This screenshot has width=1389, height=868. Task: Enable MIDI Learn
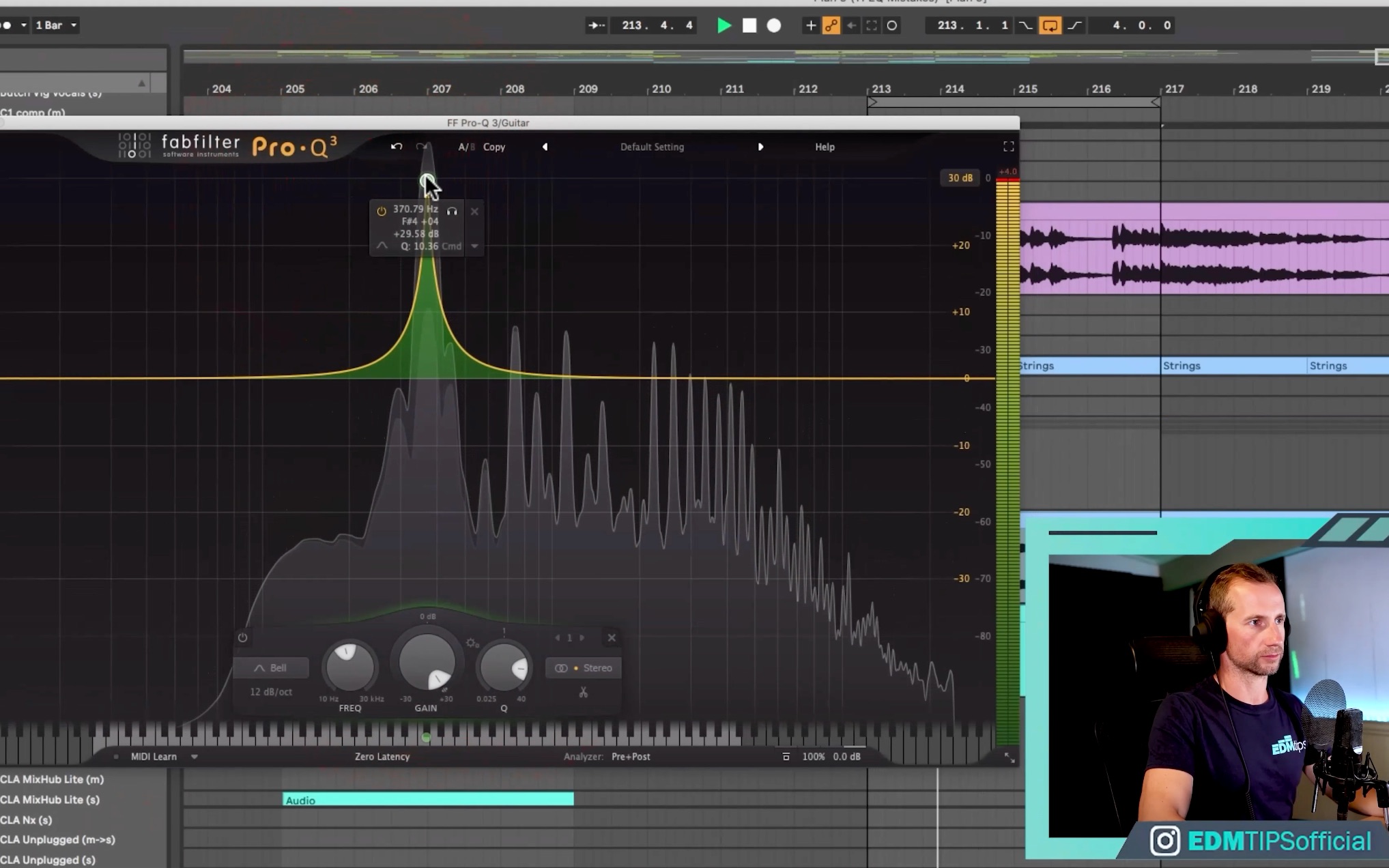[x=154, y=756]
